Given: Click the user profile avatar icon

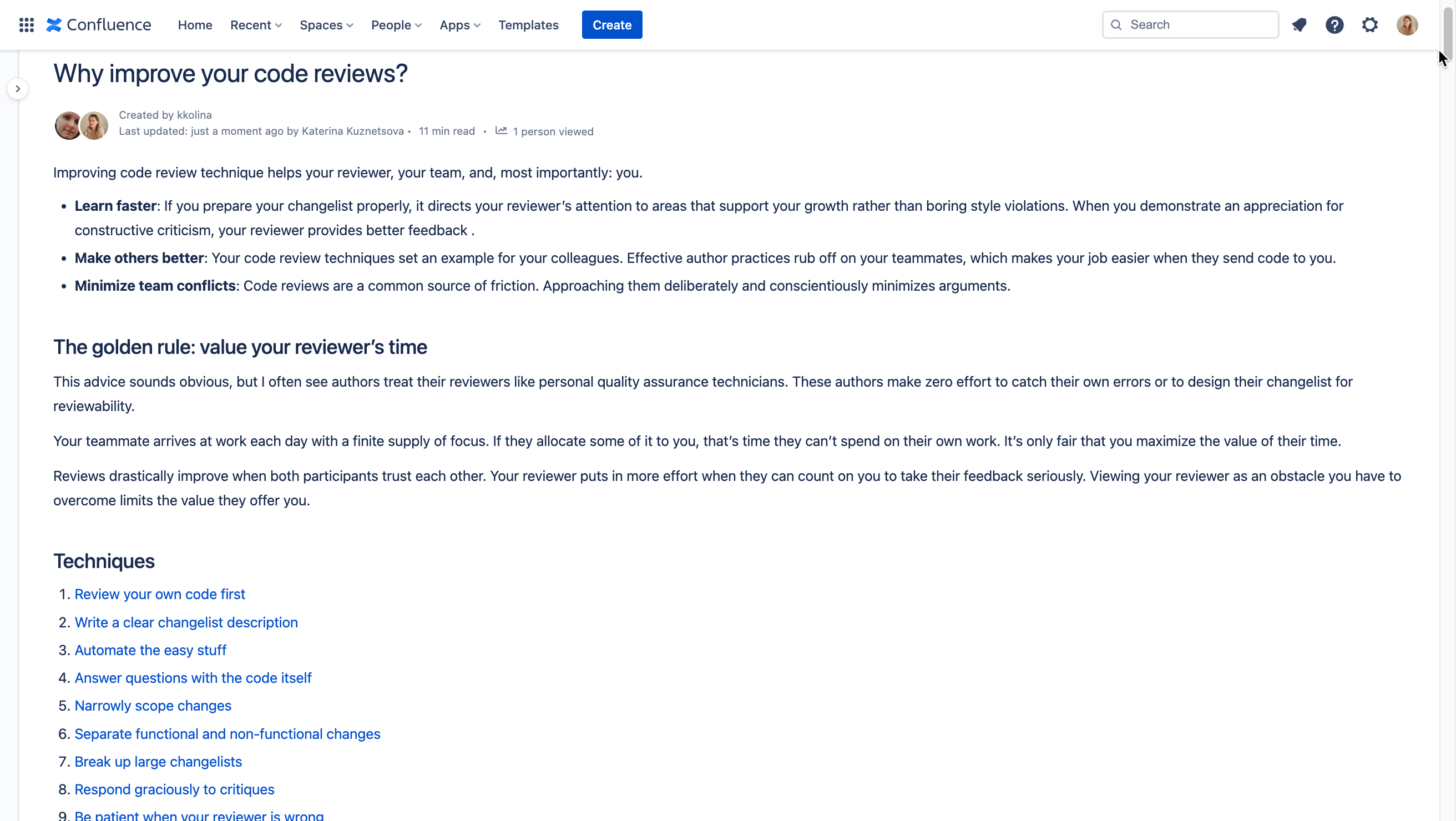Looking at the screenshot, I should [x=1407, y=24].
